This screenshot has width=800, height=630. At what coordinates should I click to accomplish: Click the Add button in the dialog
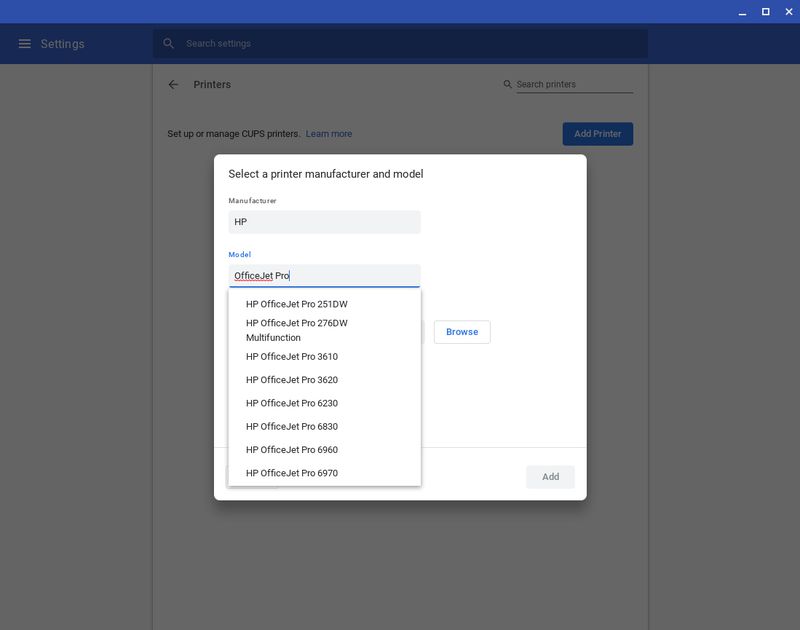click(550, 477)
